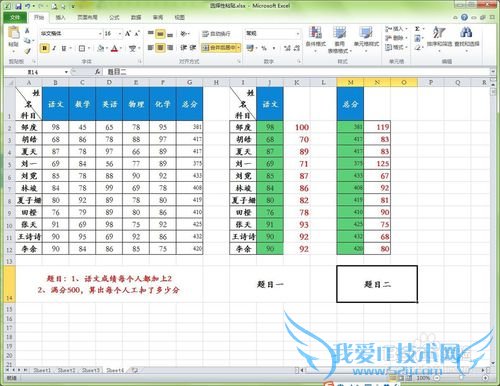Click the Format cells (格式) button
The height and width of the screenshot is (386, 500).
pyautogui.click(x=396, y=48)
